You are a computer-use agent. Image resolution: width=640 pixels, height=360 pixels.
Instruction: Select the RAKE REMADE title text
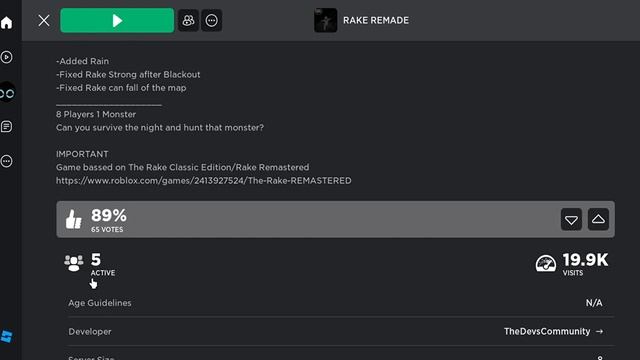tap(376, 20)
